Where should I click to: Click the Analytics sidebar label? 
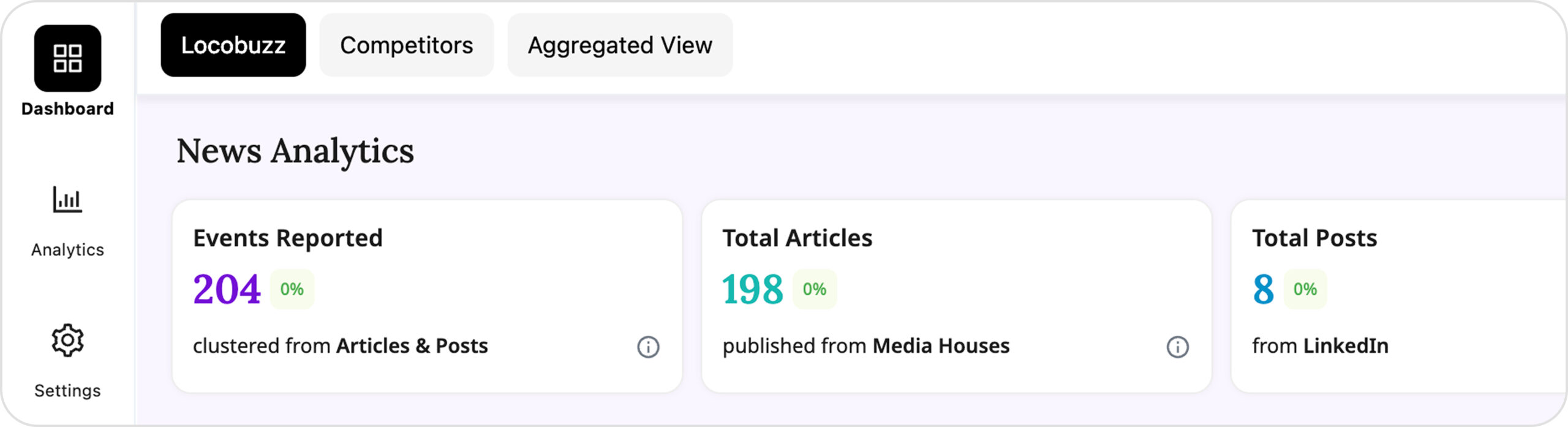(67, 250)
